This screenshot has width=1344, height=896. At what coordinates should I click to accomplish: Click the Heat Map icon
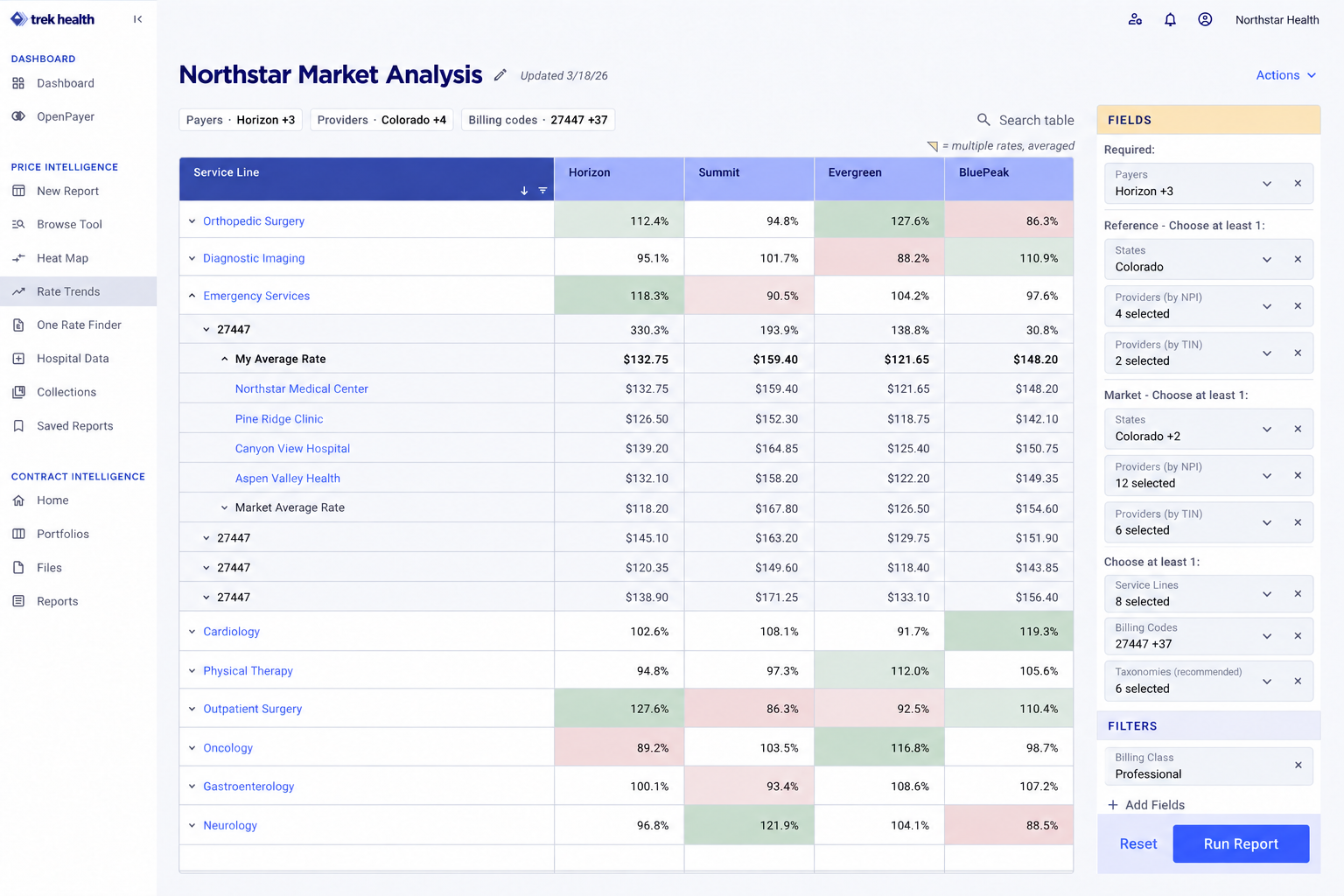coord(18,258)
